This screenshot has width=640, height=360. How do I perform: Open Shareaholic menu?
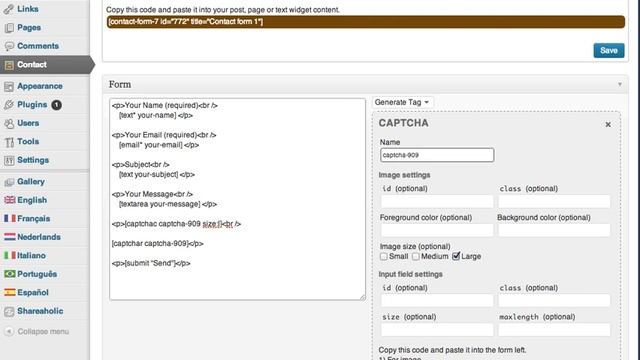(x=40, y=311)
